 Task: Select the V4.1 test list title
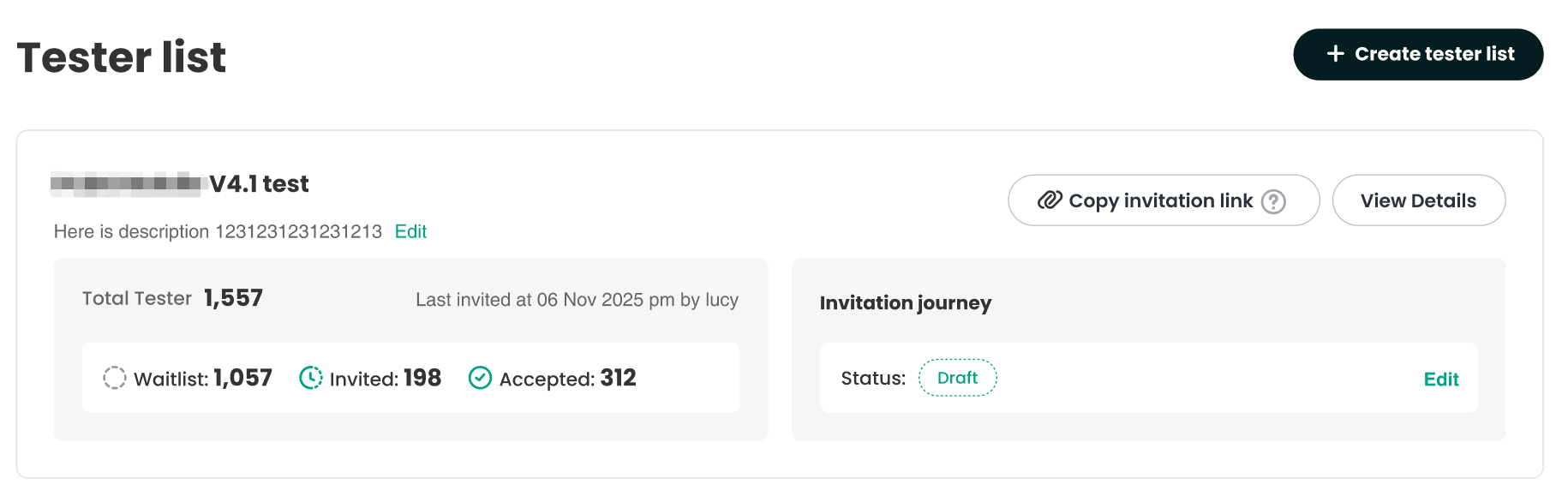click(259, 184)
